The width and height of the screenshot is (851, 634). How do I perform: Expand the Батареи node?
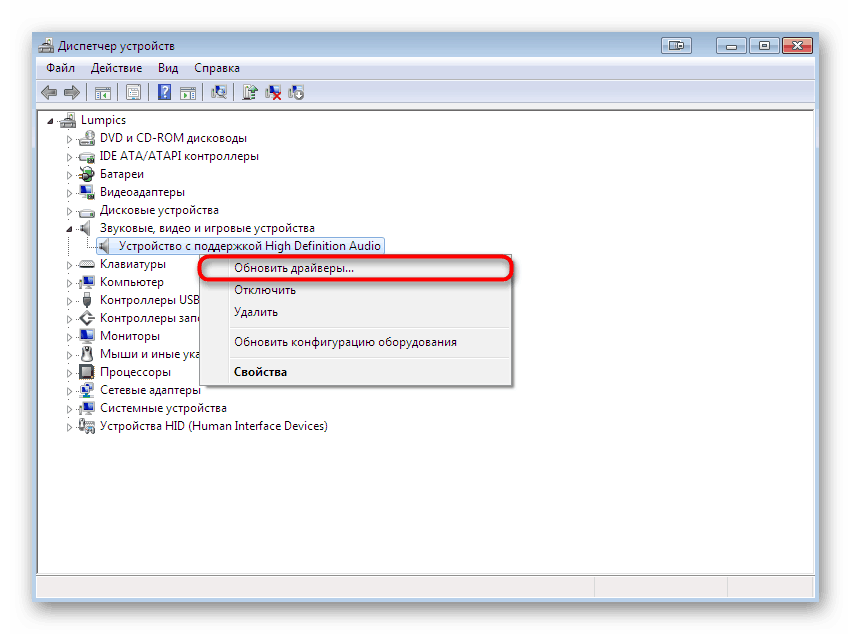coord(69,175)
